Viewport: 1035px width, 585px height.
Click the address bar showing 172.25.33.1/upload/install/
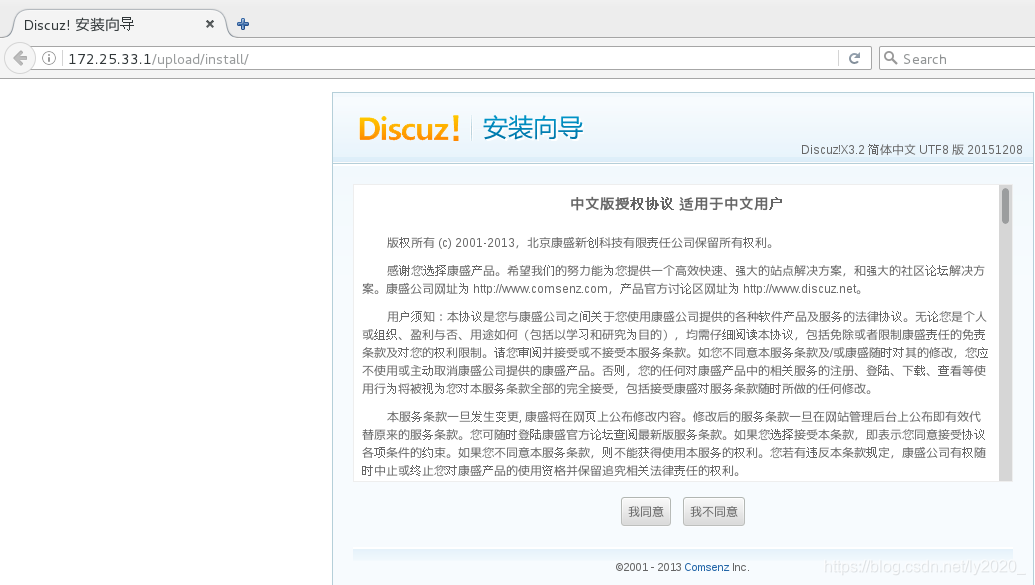point(436,59)
